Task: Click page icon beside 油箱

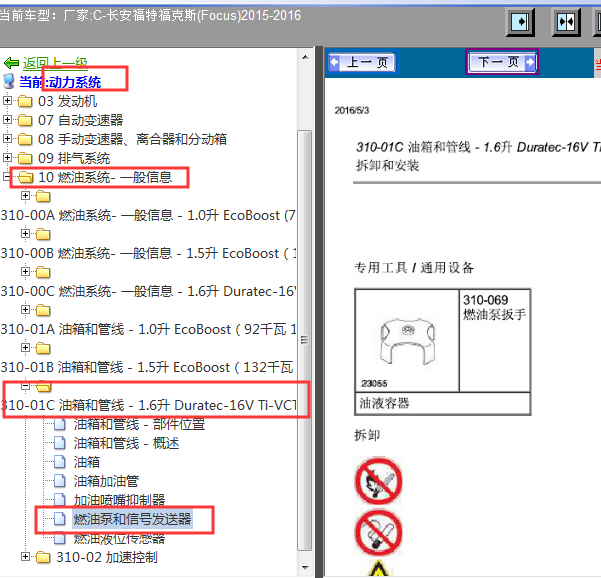Action: [x=59, y=461]
